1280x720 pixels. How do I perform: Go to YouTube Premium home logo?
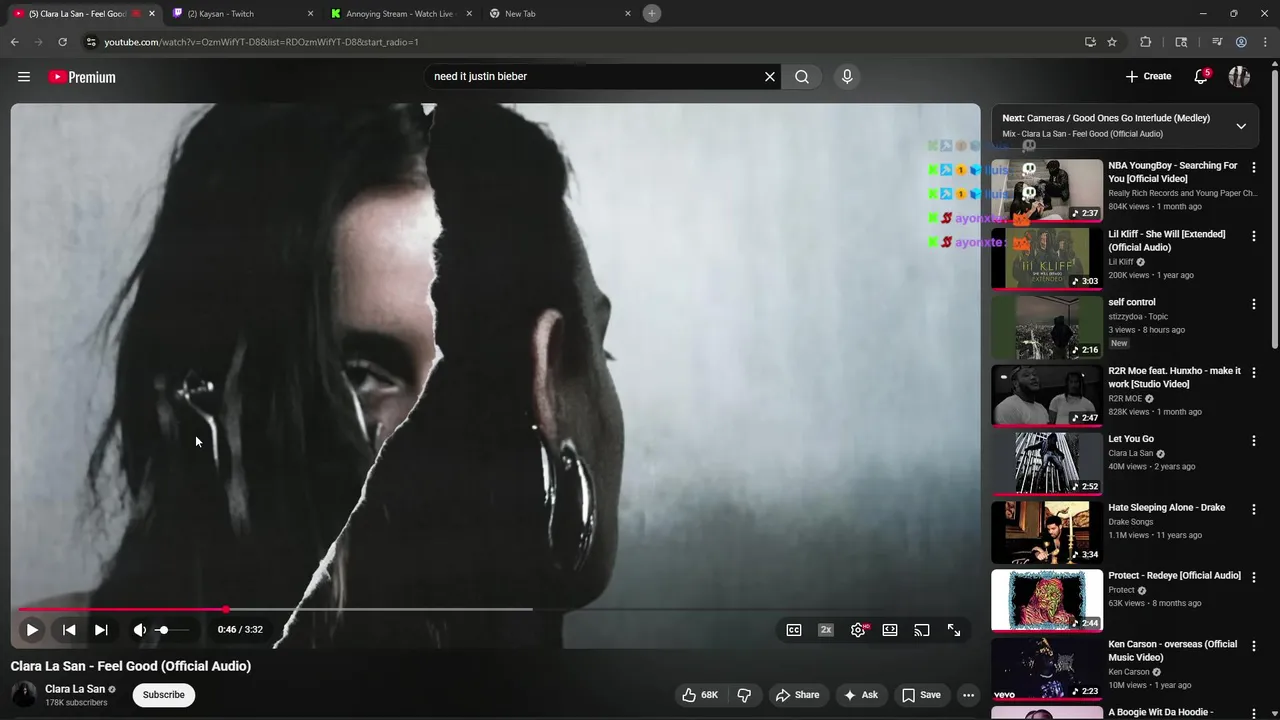[x=82, y=77]
